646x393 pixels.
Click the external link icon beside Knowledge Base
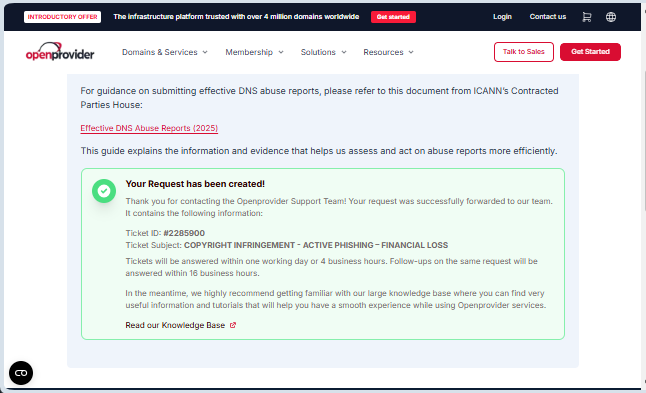click(233, 325)
